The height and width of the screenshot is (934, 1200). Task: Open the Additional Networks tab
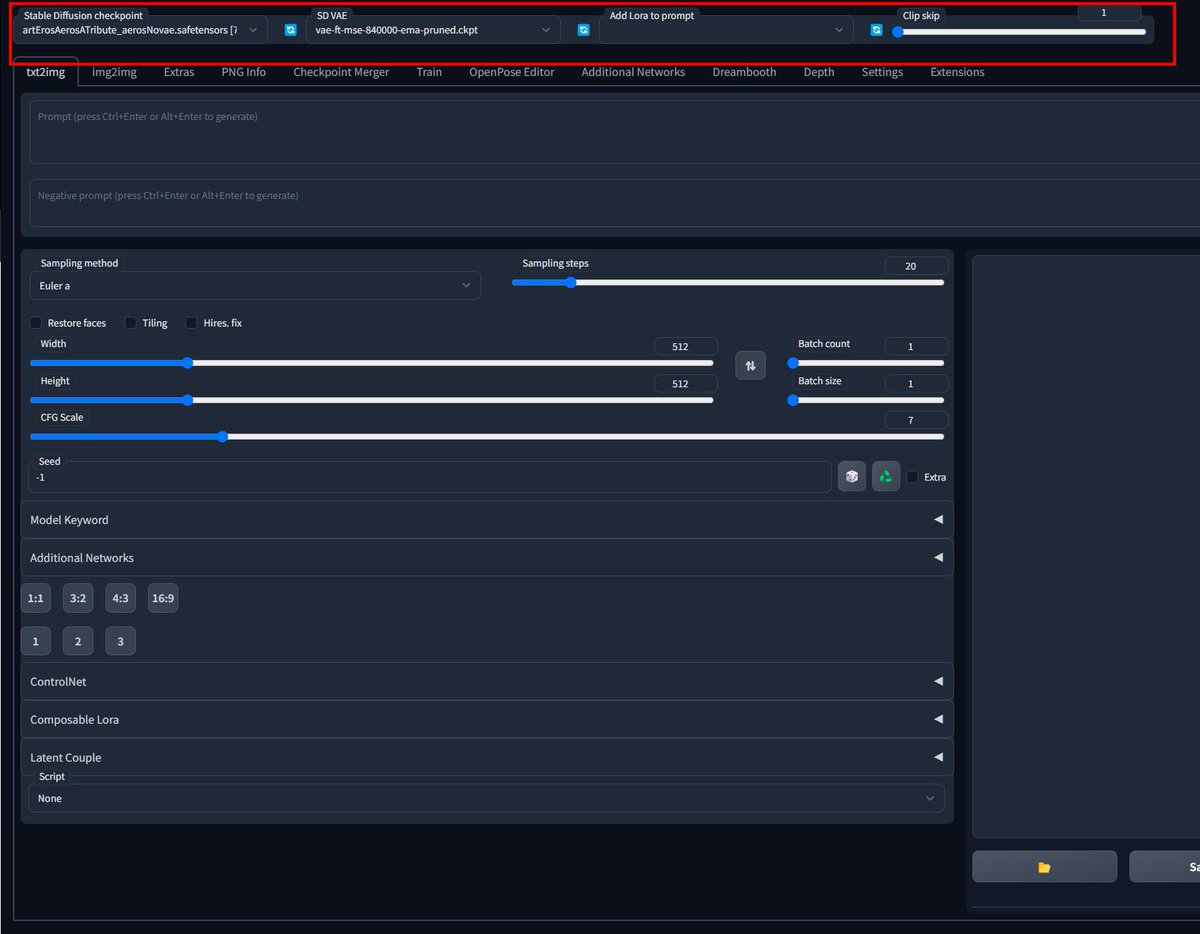[x=633, y=72]
